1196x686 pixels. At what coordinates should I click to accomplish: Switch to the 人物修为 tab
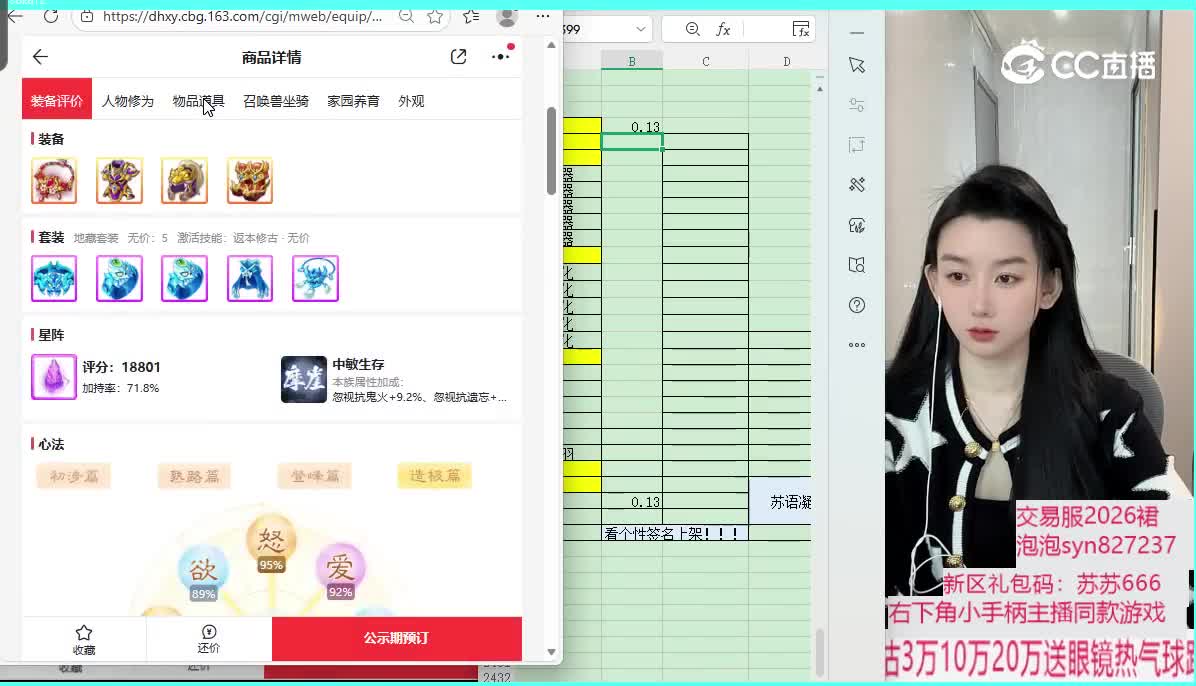coord(127,101)
